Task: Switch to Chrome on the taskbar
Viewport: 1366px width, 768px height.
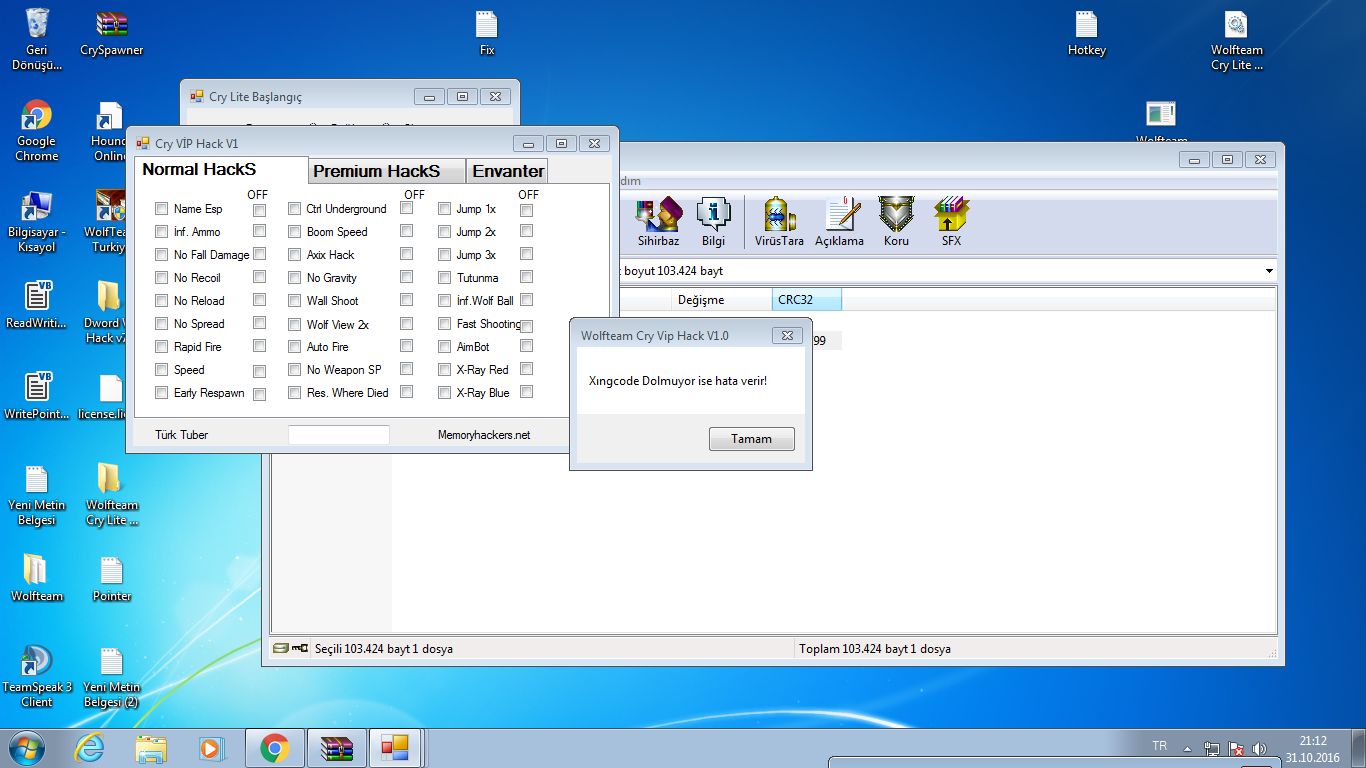Action: [274, 748]
